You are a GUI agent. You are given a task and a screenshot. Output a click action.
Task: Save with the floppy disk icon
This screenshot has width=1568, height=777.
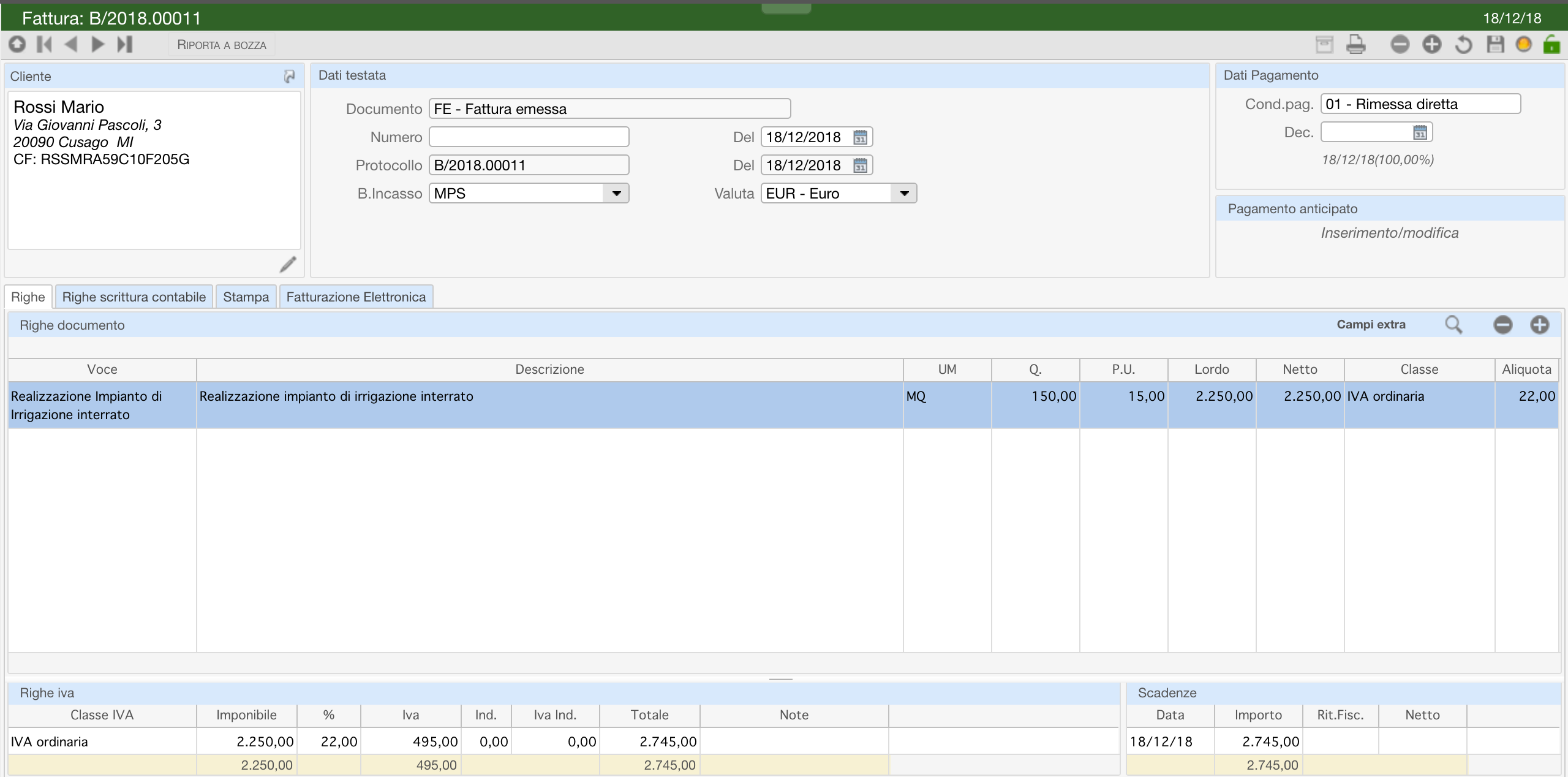click(1496, 45)
